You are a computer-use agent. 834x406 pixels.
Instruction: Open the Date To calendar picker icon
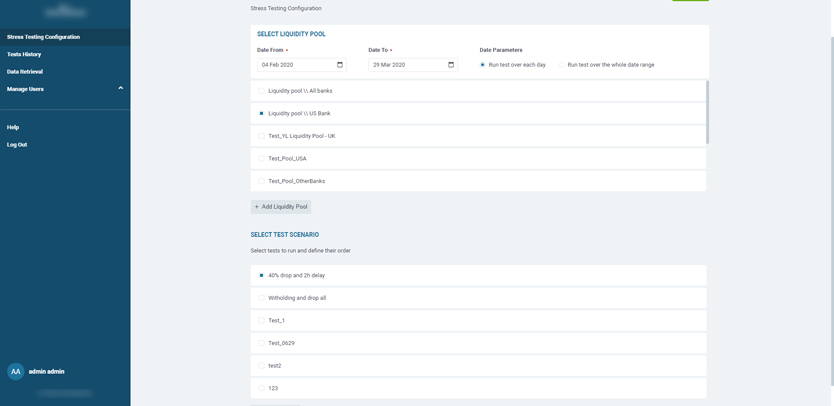(451, 65)
